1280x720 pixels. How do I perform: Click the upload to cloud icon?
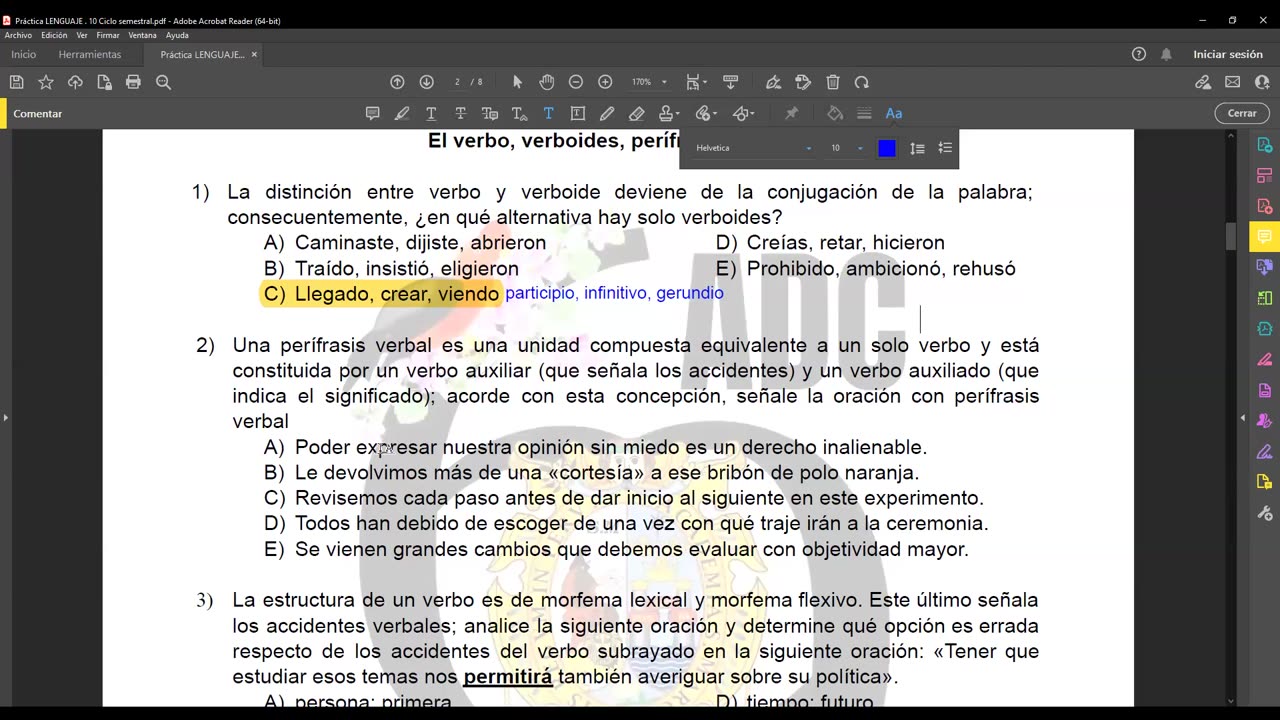(x=75, y=82)
